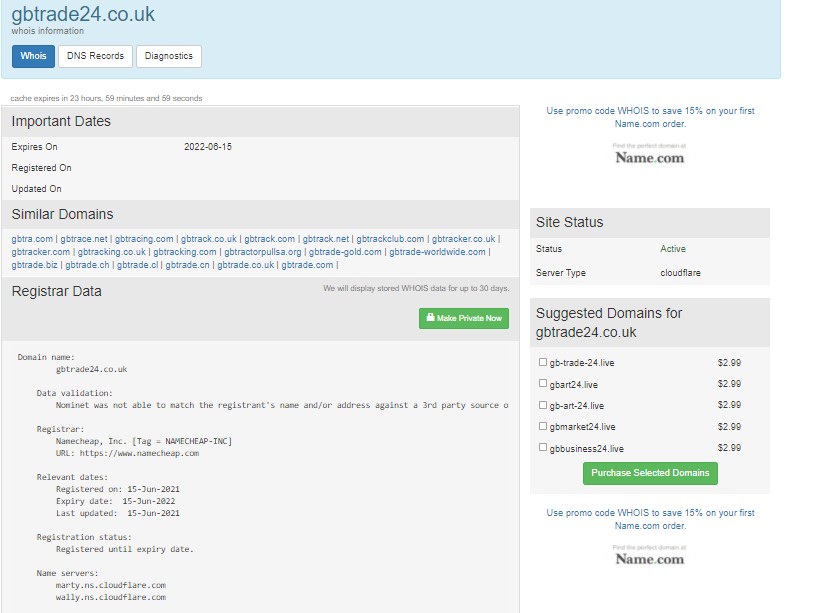
Task: Open the gbtrade.cn link
Action: coord(187,265)
